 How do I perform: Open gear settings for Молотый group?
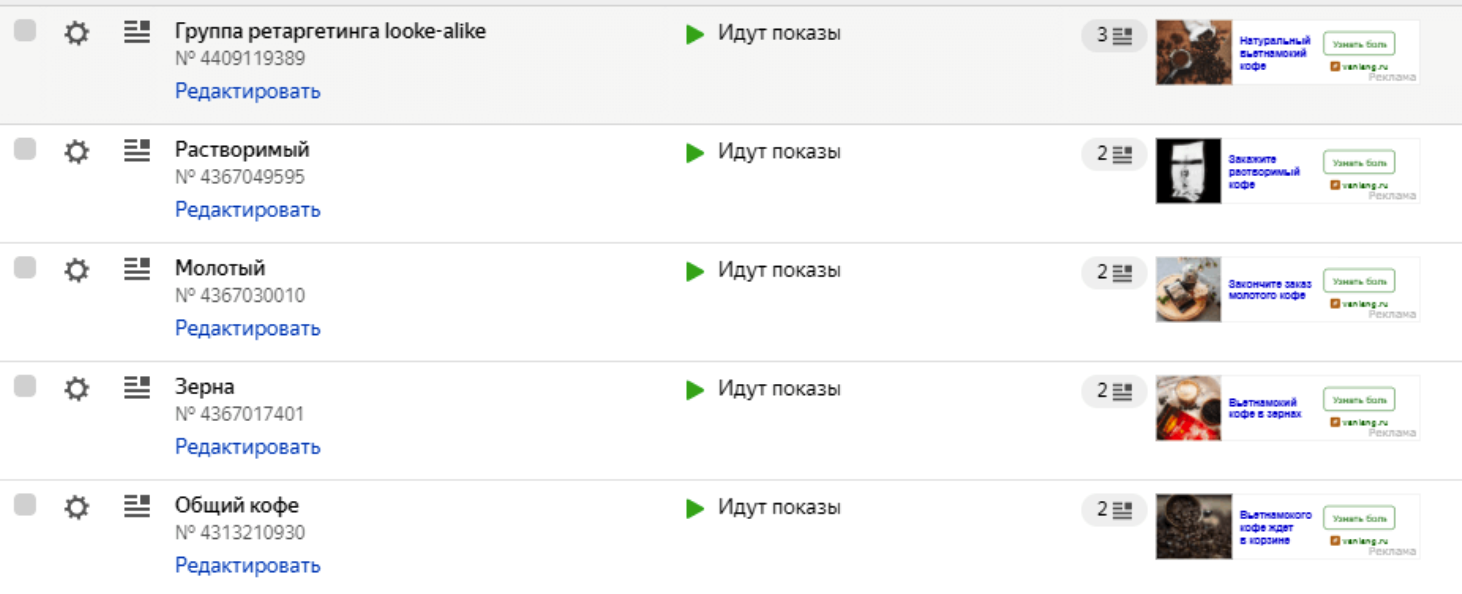(x=76, y=270)
